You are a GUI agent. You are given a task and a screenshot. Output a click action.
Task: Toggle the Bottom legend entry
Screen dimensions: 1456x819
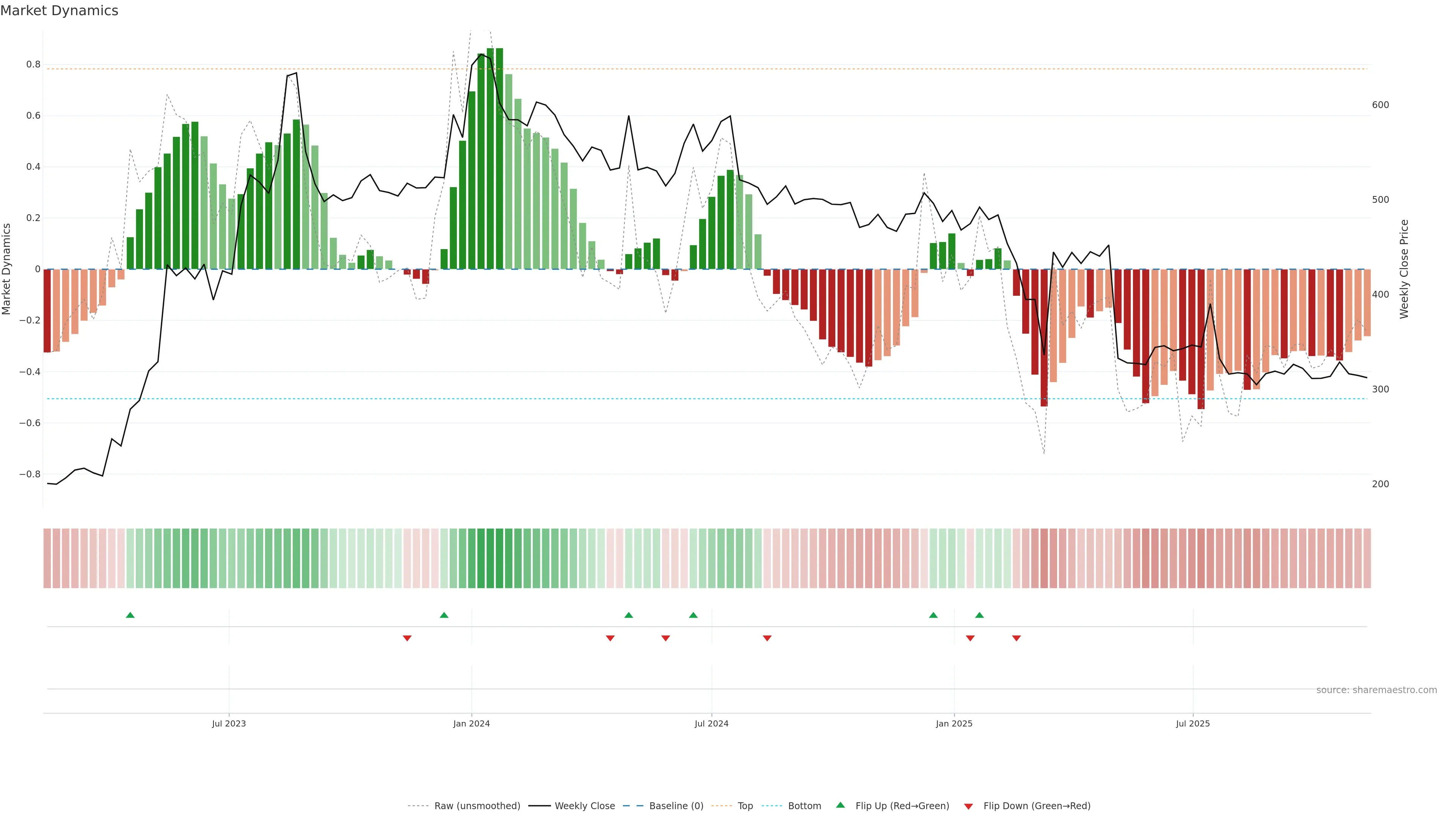[x=804, y=806]
